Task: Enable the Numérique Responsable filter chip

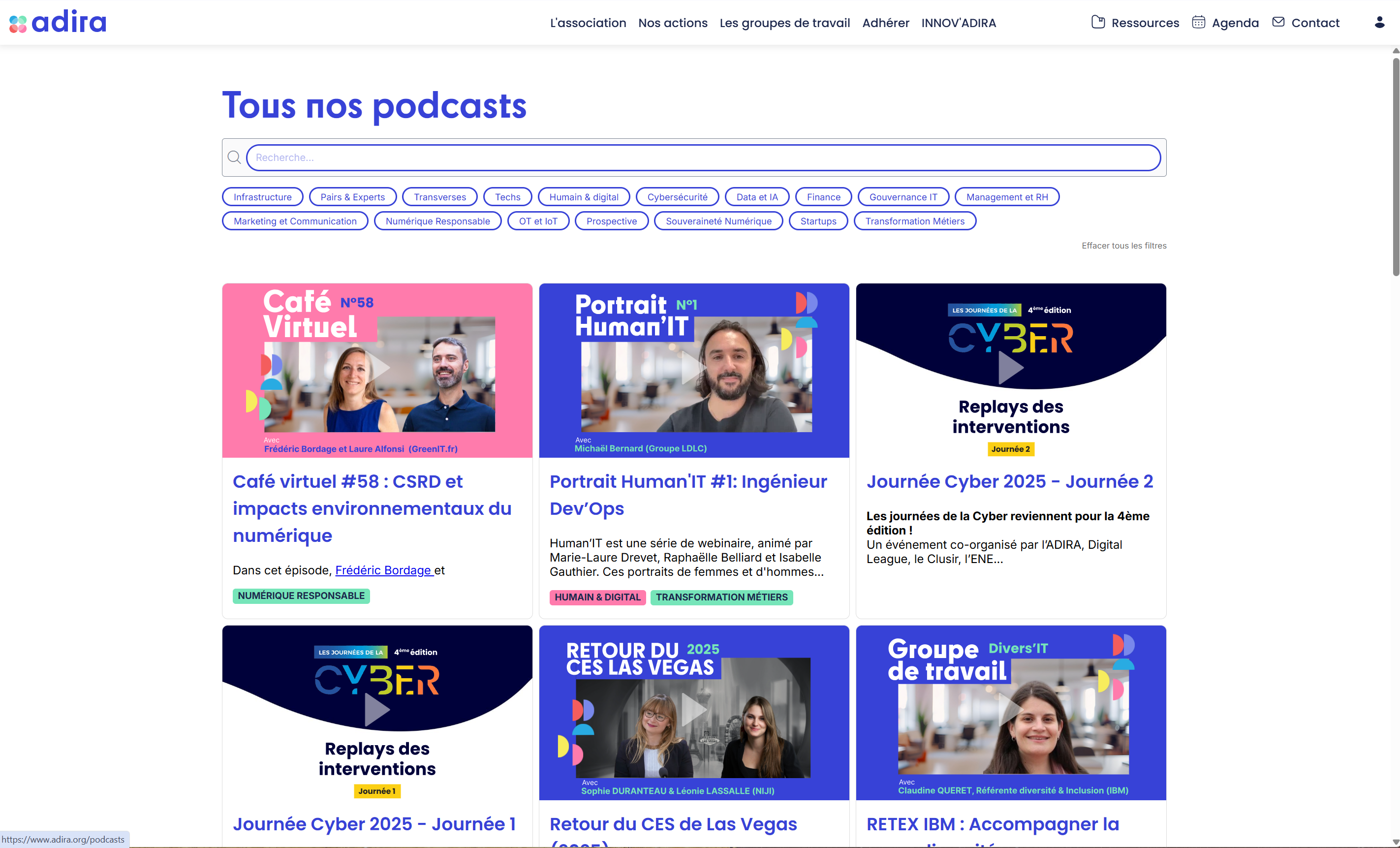Action: [x=437, y=221]
